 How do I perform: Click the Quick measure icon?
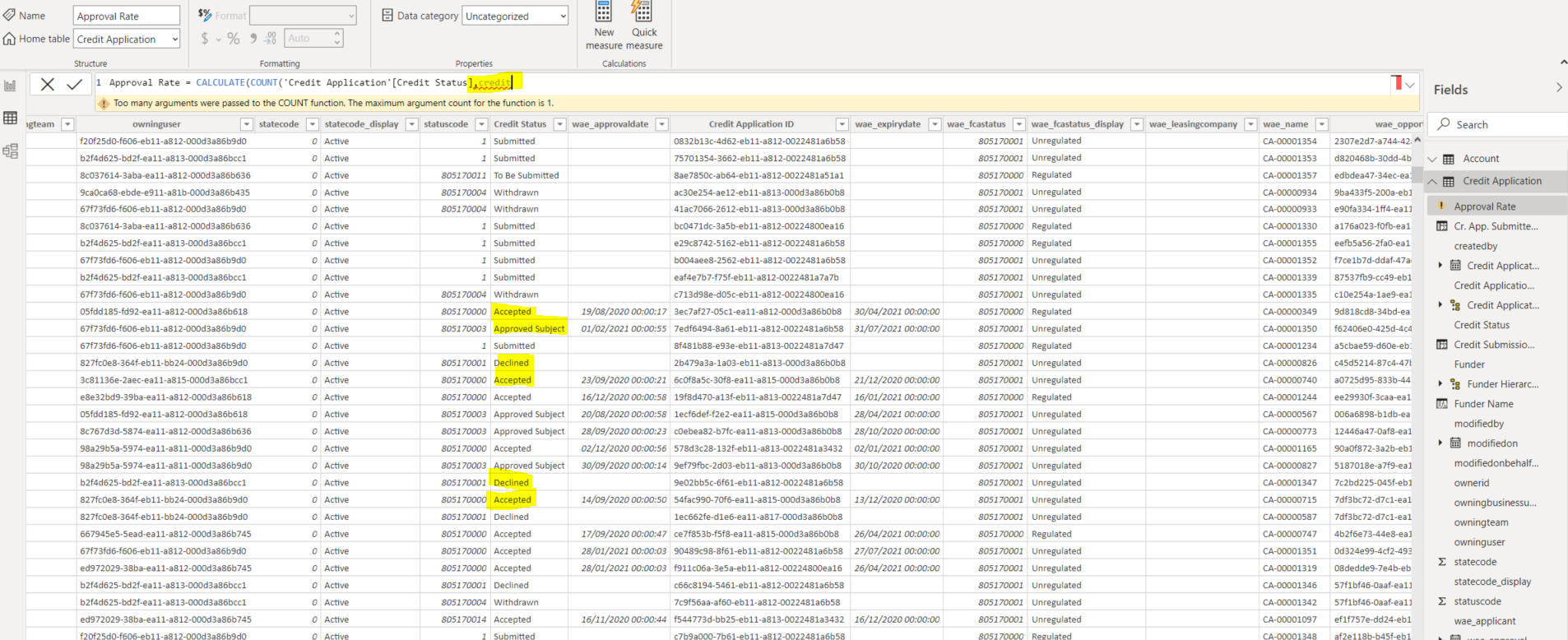pyautogui.click(x=643, y=12)
